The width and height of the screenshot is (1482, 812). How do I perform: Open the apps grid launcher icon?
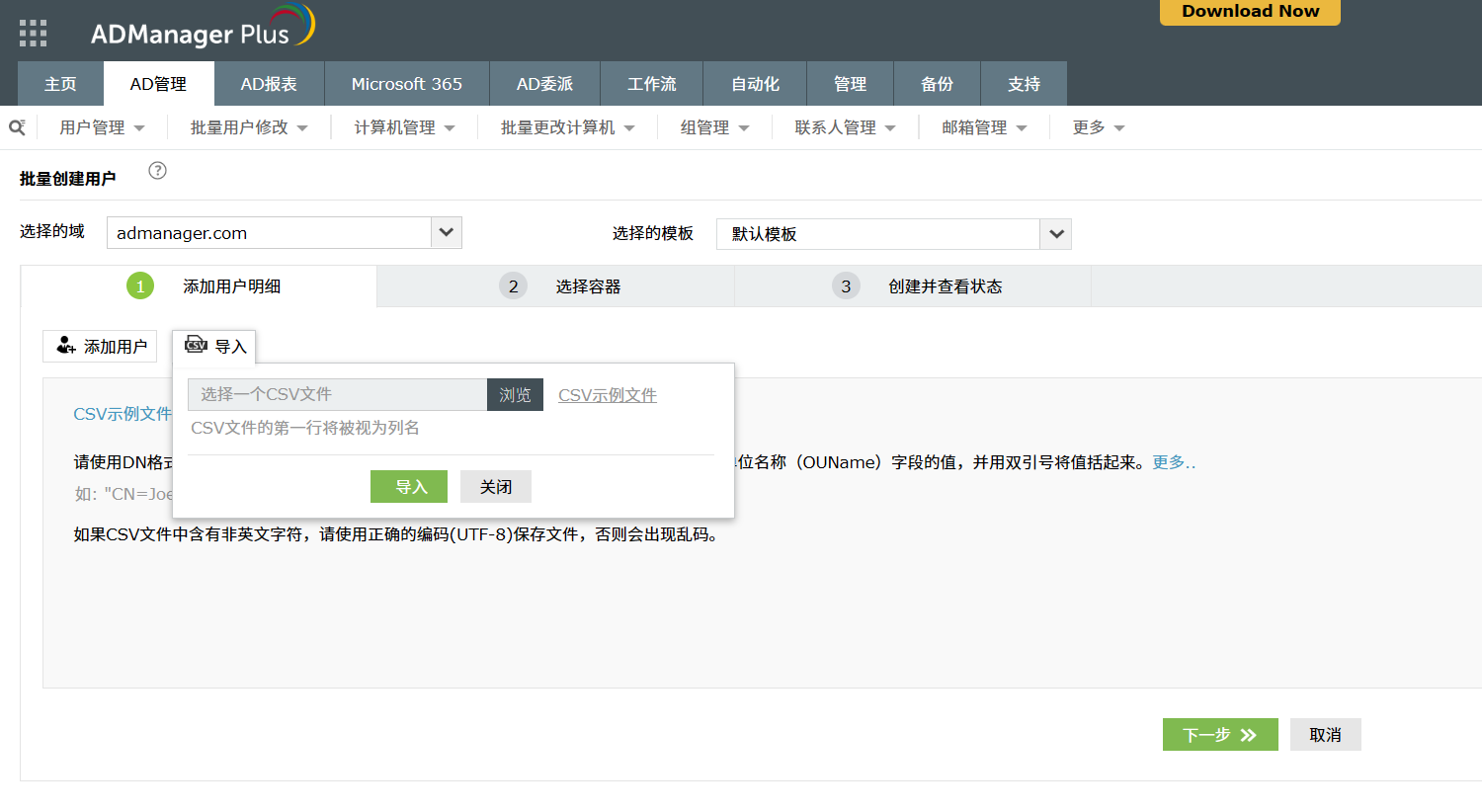(x=33, y=34)
